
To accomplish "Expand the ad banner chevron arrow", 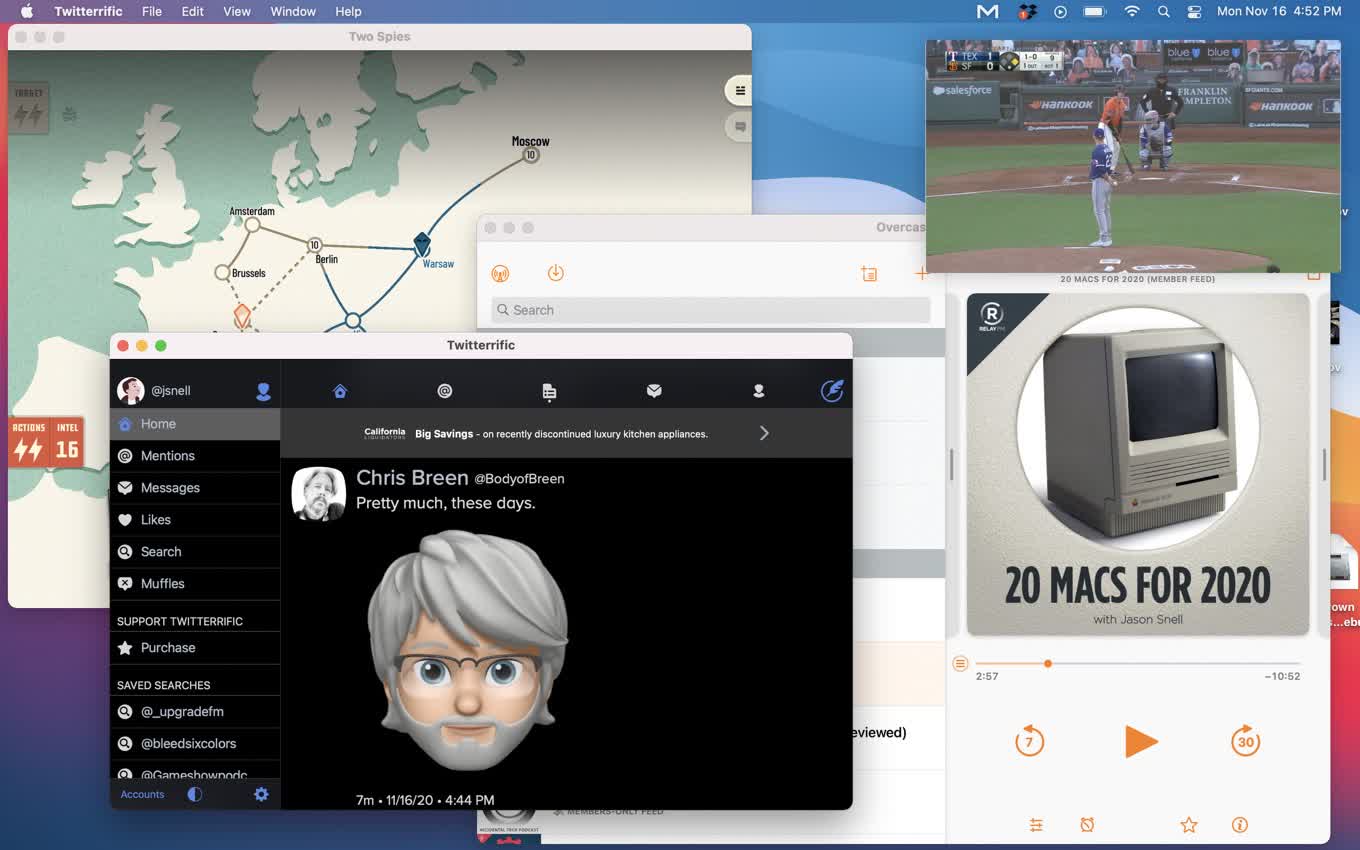I will [764, 433].
